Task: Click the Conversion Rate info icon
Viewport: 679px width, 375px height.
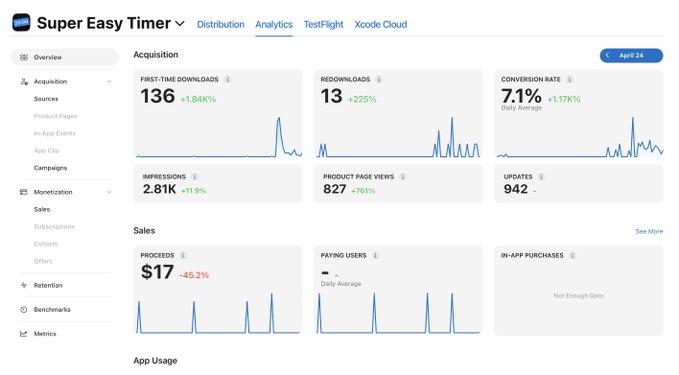Action: click(570, 79)
